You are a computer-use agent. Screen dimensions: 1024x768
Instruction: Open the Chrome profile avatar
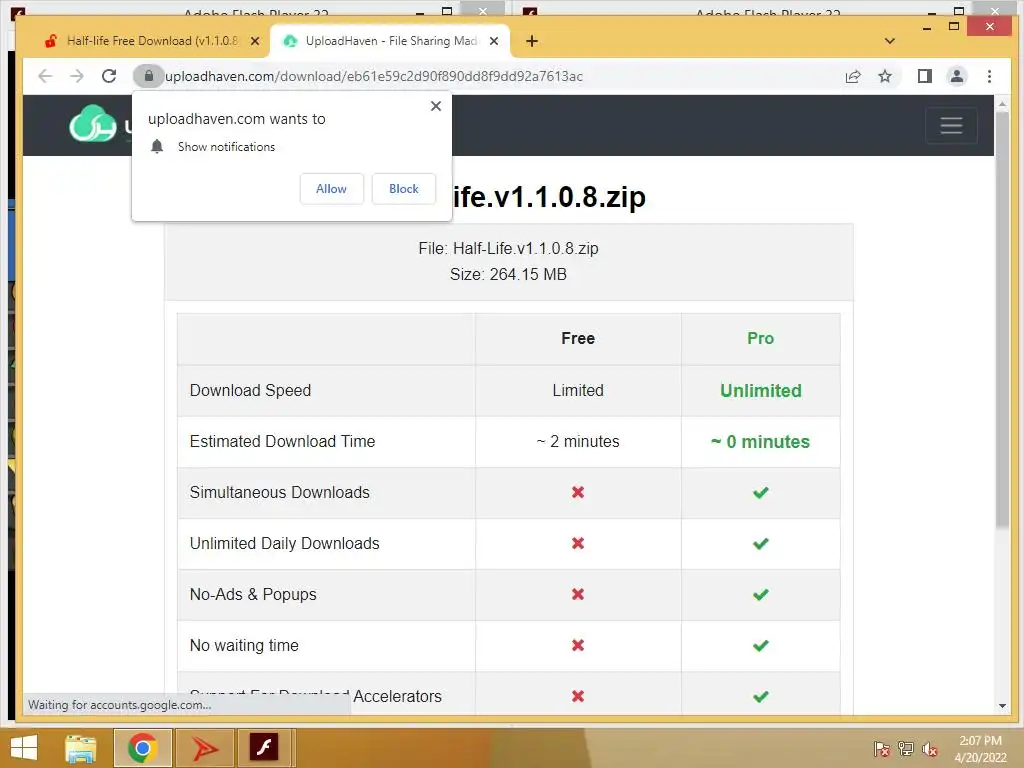pos(957,76)
